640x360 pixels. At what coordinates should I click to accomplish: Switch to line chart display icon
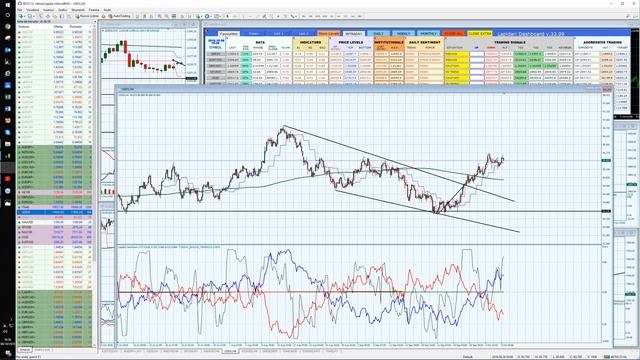pyautogui.click(x=151, y=16)
